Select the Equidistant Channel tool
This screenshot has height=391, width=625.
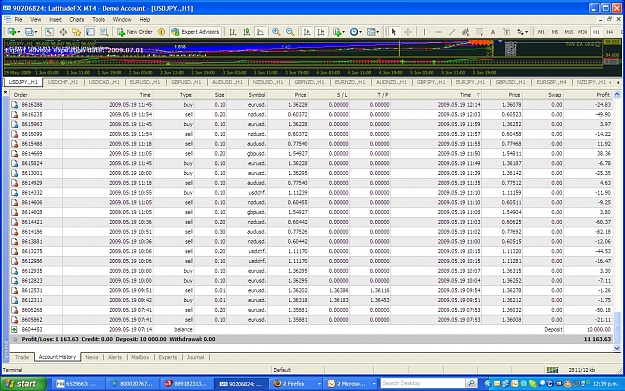point(465,32)
